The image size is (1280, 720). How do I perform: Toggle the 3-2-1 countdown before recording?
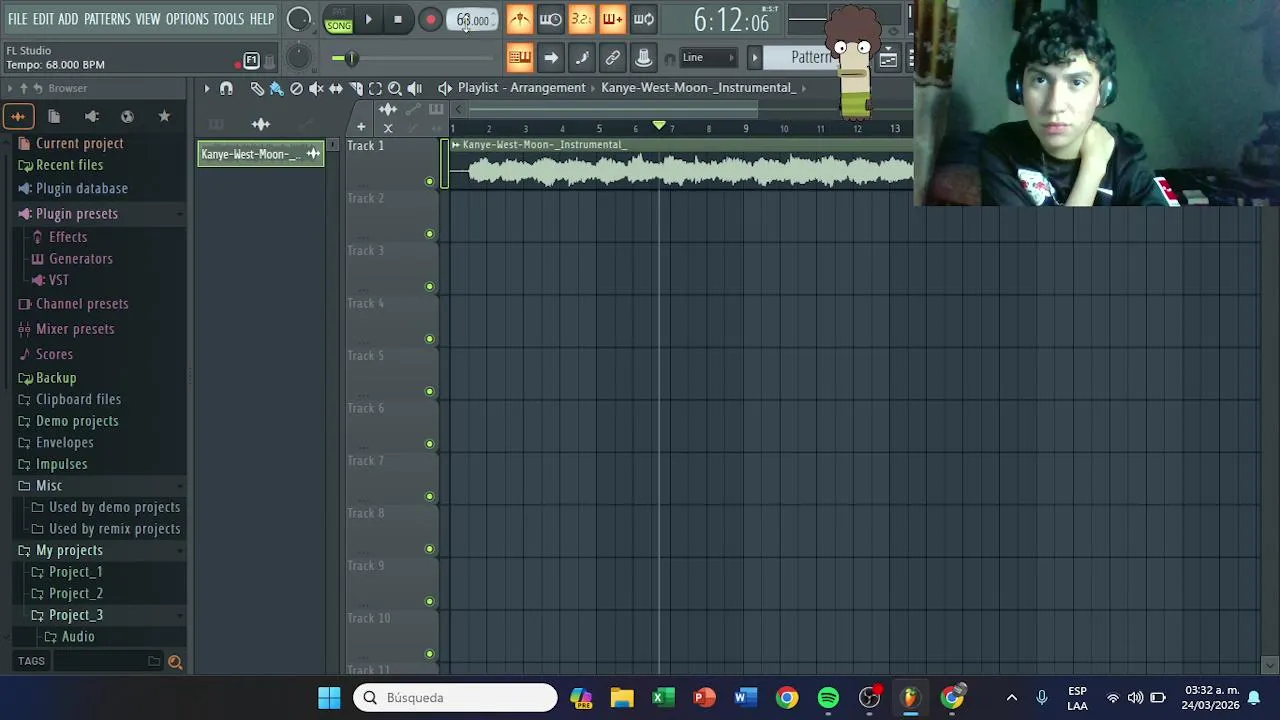click(581, 19)
